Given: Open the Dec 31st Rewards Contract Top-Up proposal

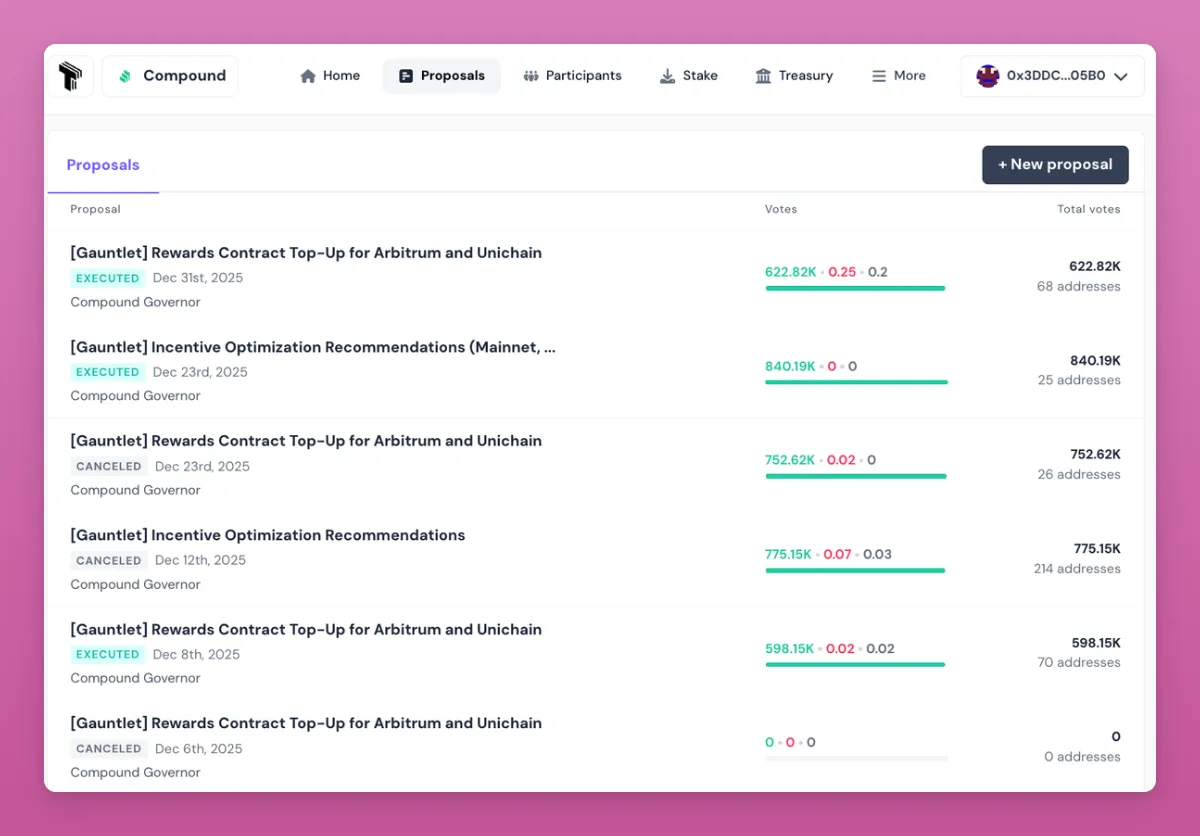Looking at the screenshot, I should tap(306, 253).
